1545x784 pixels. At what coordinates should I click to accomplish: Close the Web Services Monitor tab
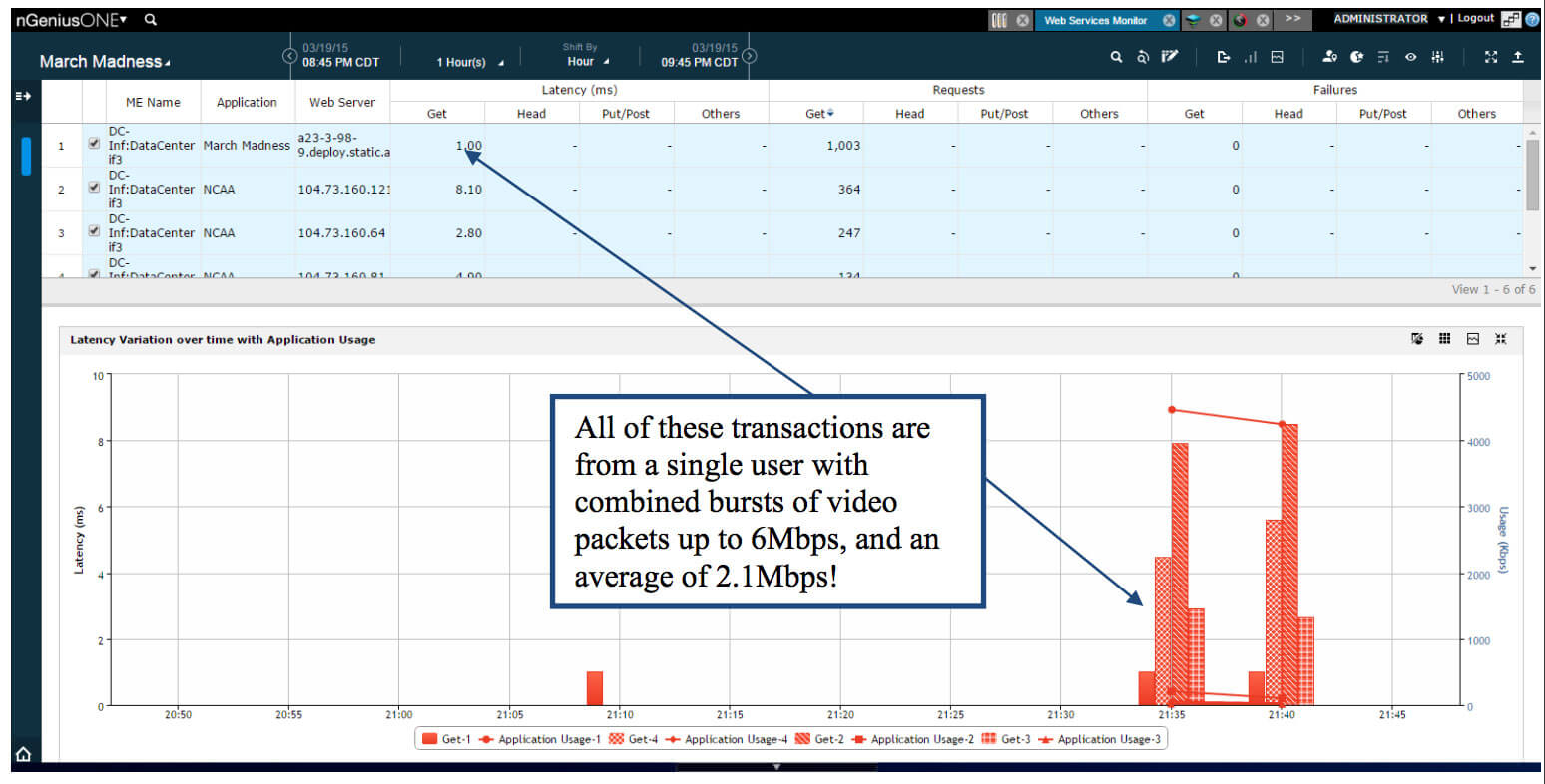[x=1169, y=20]
